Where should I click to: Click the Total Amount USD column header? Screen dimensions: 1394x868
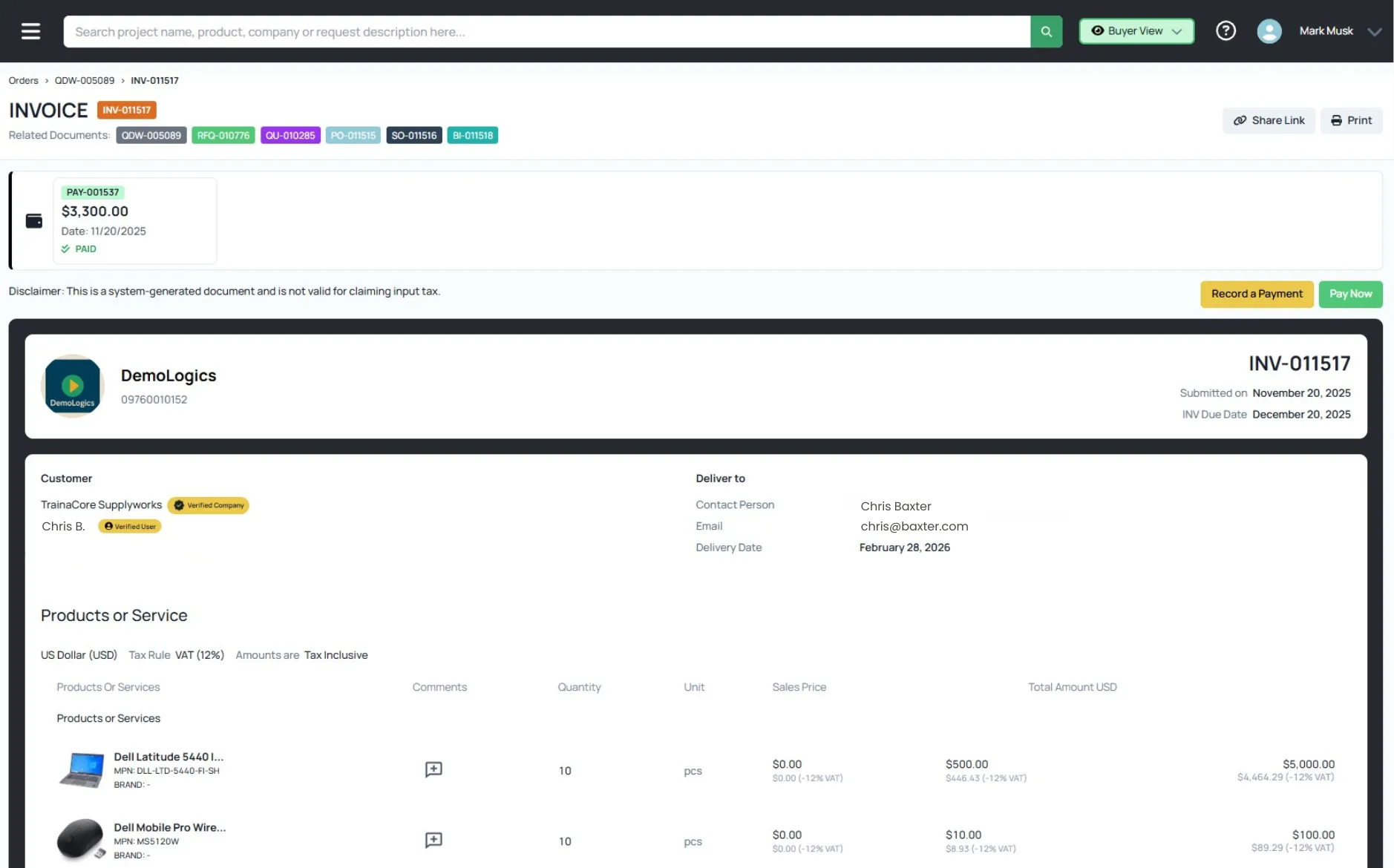click(x=1072, y=687)
